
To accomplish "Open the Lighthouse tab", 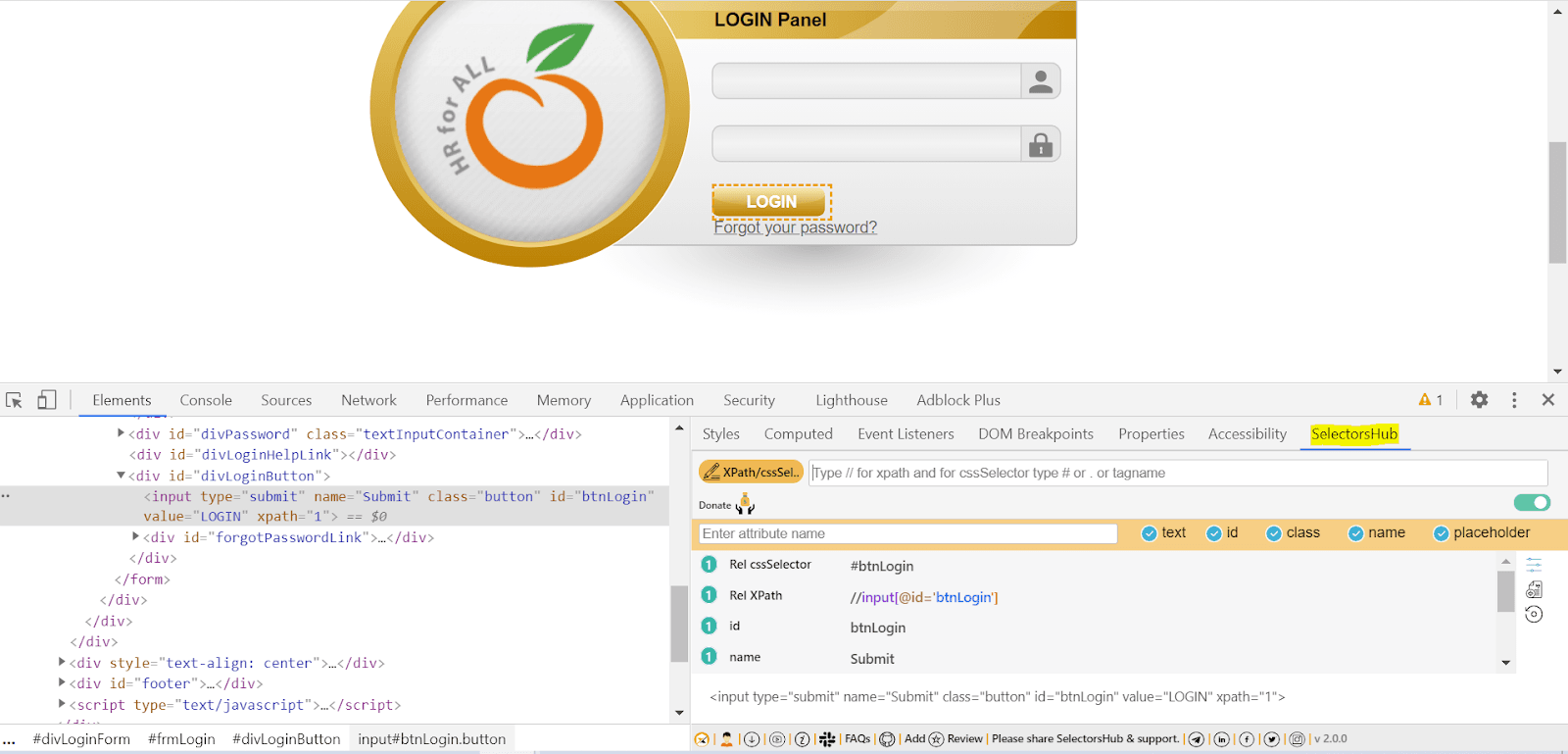I will click(x=852, y=400).
